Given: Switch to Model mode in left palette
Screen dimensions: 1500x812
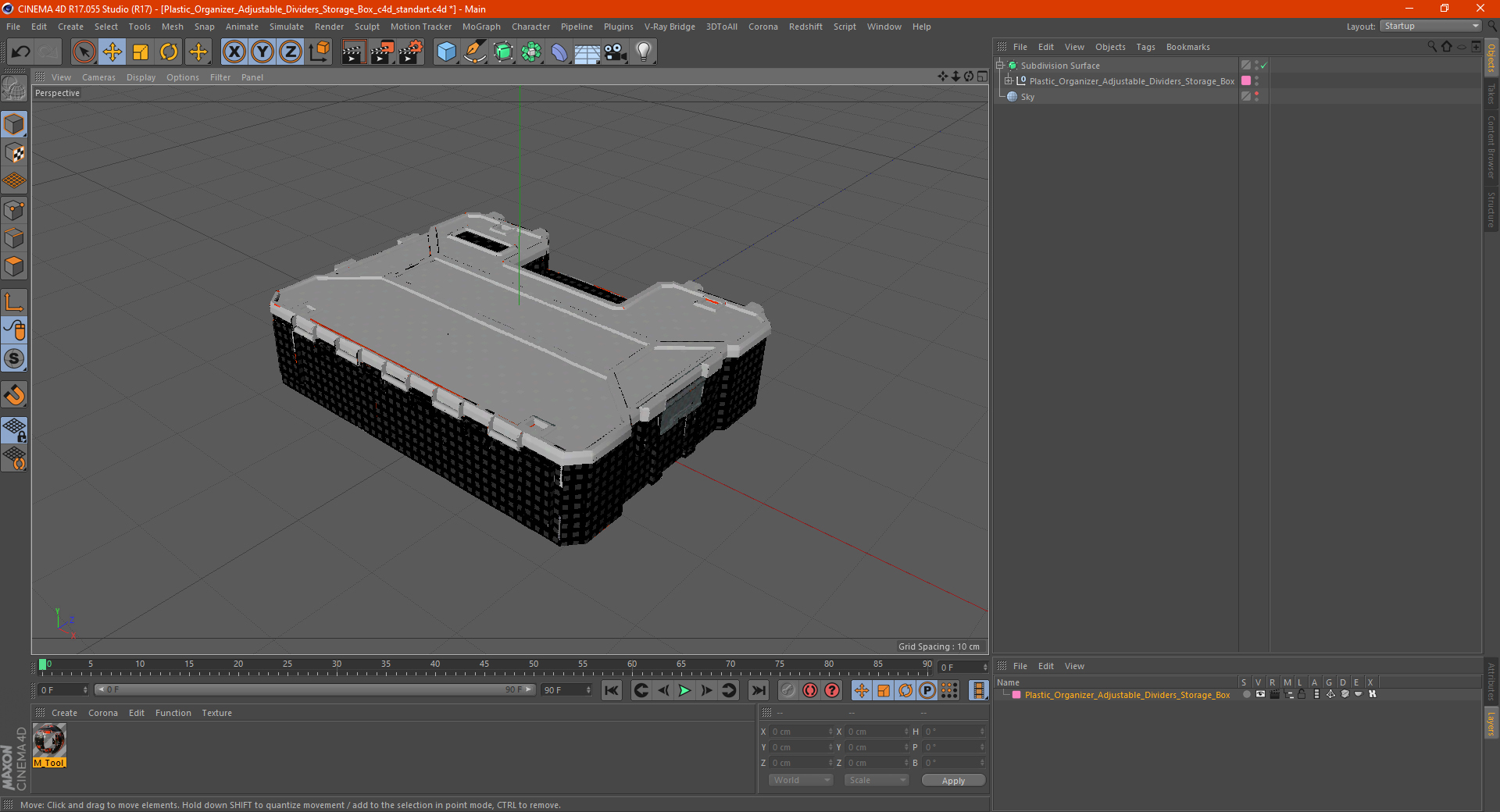Looking at the screenshot, I should tap(14, 124).
